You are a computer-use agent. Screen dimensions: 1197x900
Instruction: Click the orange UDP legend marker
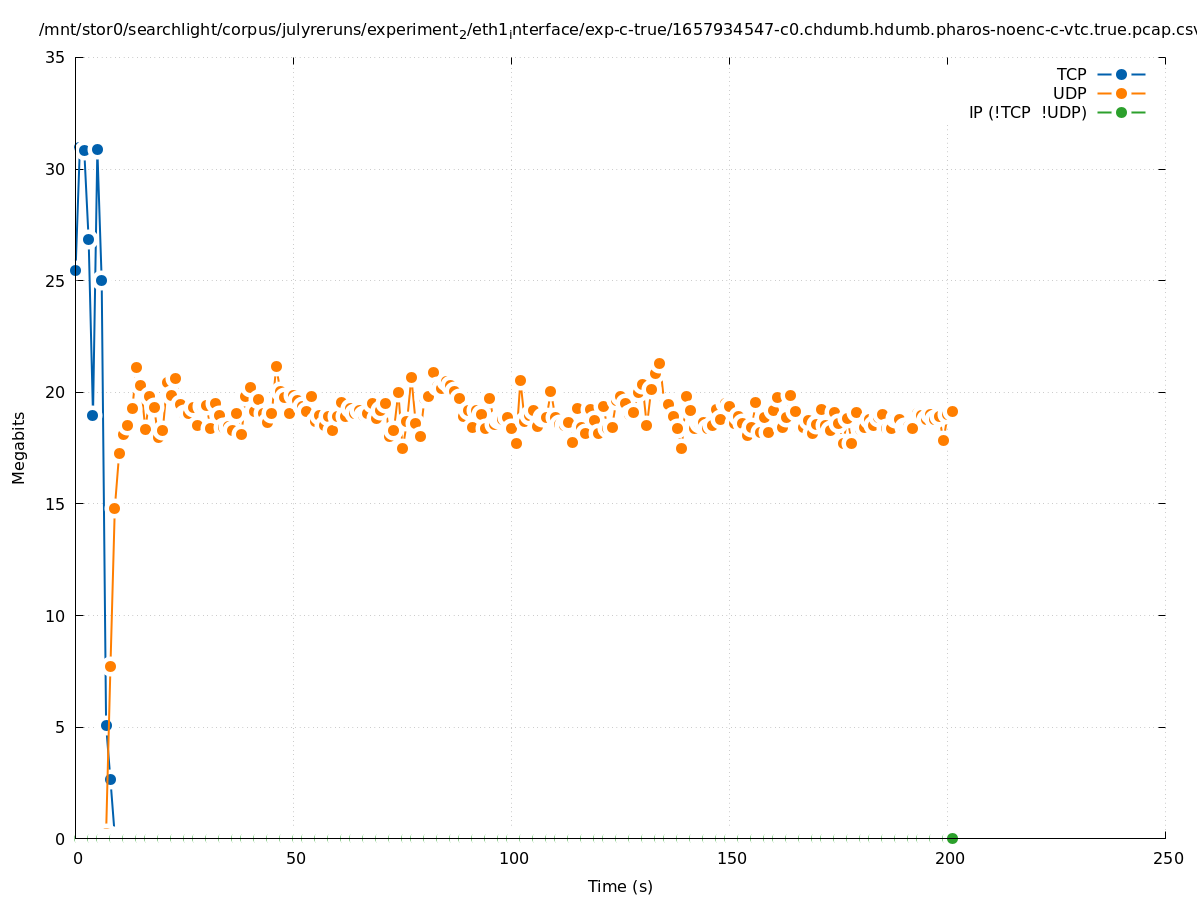[x=1121, y=93]
